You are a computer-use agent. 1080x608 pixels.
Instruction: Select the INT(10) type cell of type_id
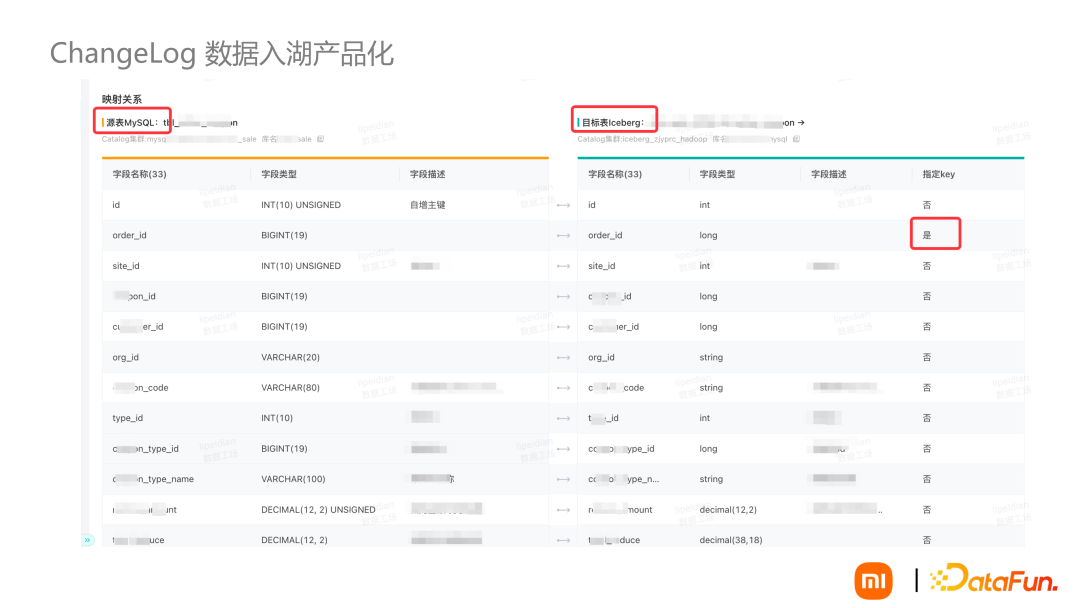(x=277, y=418)
